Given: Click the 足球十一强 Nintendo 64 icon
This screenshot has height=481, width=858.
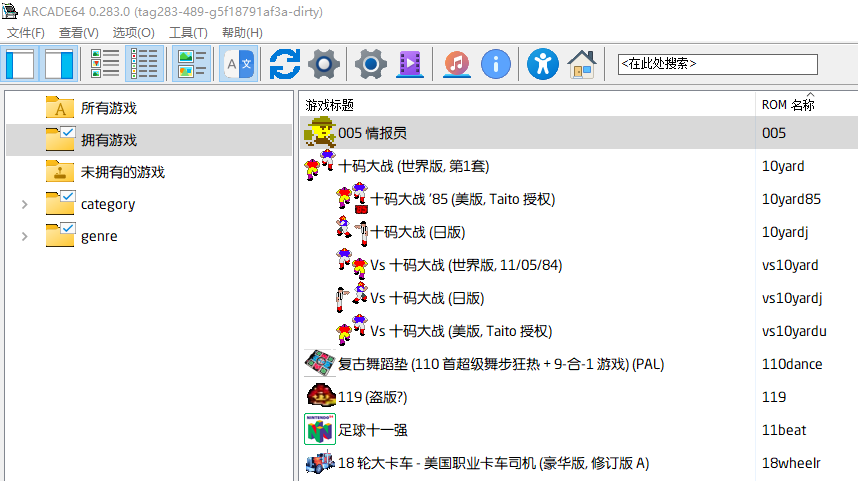Looking at the screenshot, I should click(320, 430).
